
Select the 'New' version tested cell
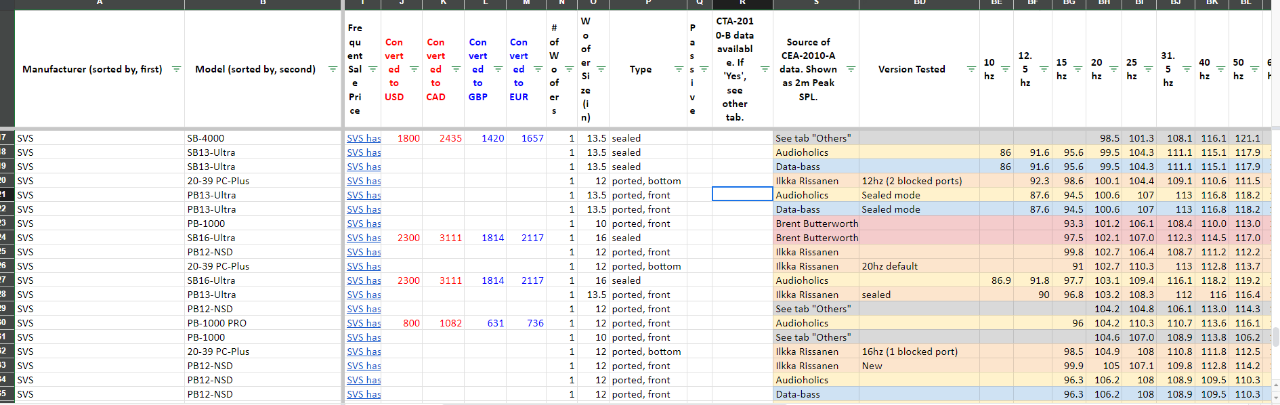pyautogui.click(x=919, y=366)
